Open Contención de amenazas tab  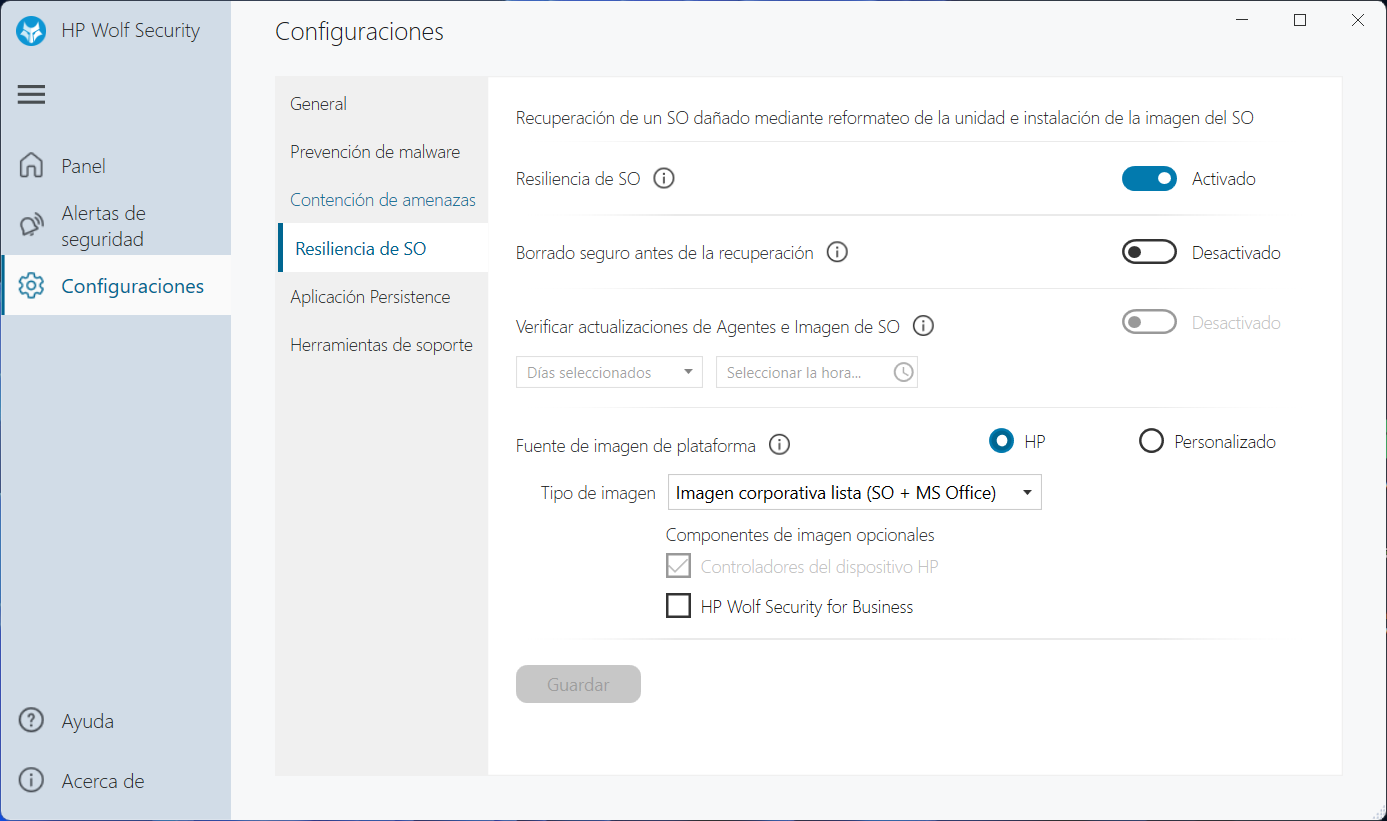[x=382, y=200]
